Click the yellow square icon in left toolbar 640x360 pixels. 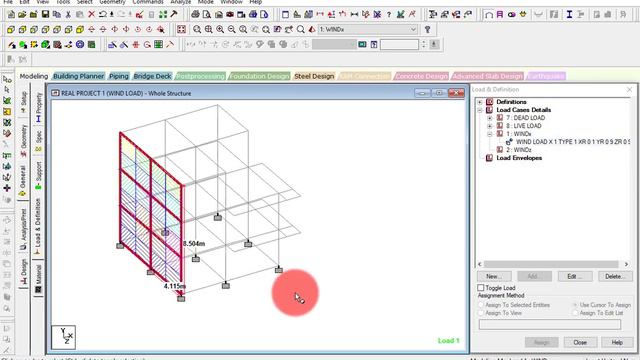coord(7,111)
